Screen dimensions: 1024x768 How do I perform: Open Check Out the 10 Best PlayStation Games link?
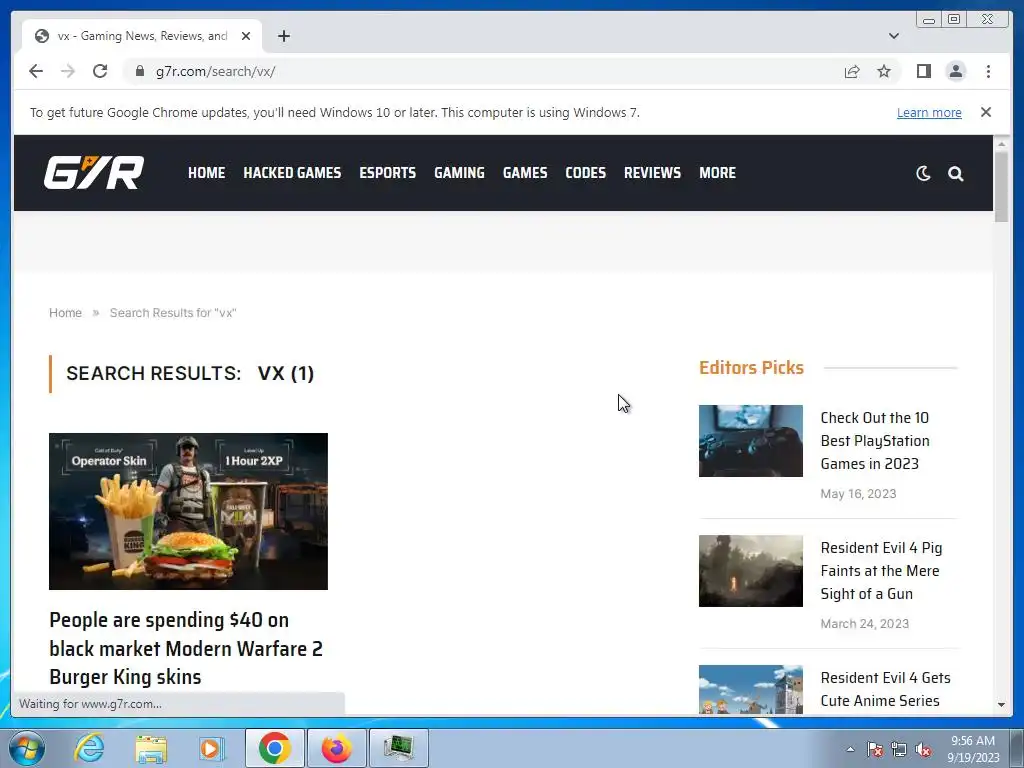click(x=874, y=441)
